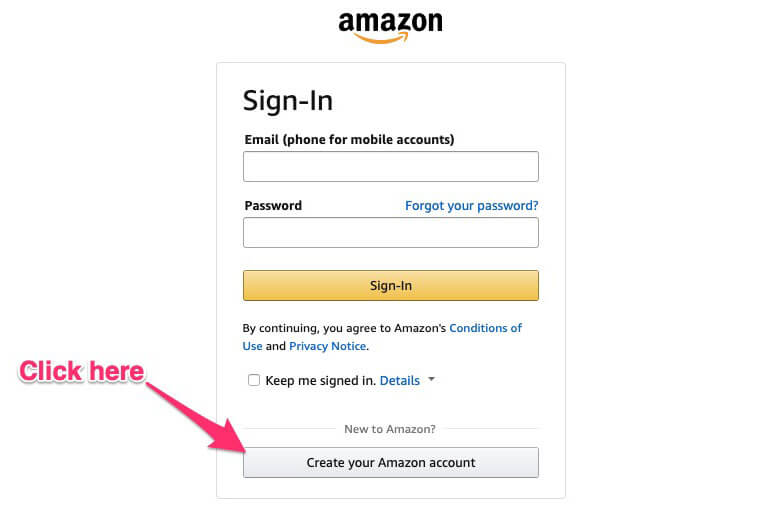Screen dimensions: 762x514
Task: Expand the Details dropdown arrow
Action: click(431, 379)
